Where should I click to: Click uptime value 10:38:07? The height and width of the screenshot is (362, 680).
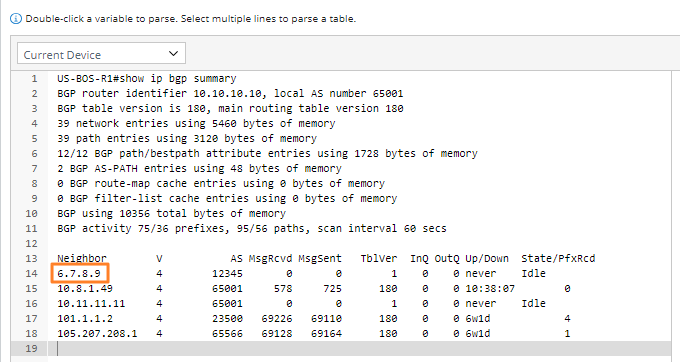tap(490, 289)
